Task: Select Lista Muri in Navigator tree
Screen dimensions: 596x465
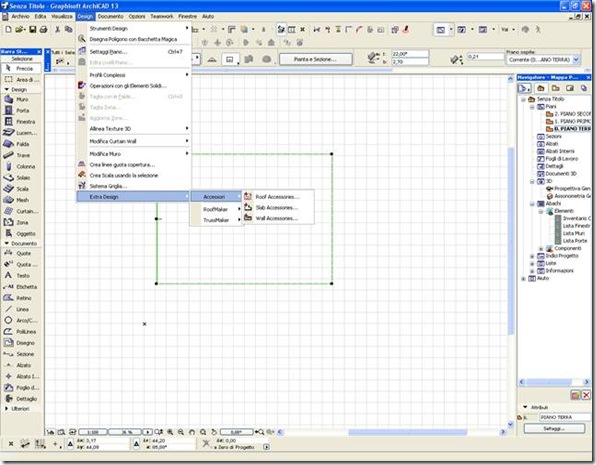Action: pyautogui.click(x=574, y=233)
